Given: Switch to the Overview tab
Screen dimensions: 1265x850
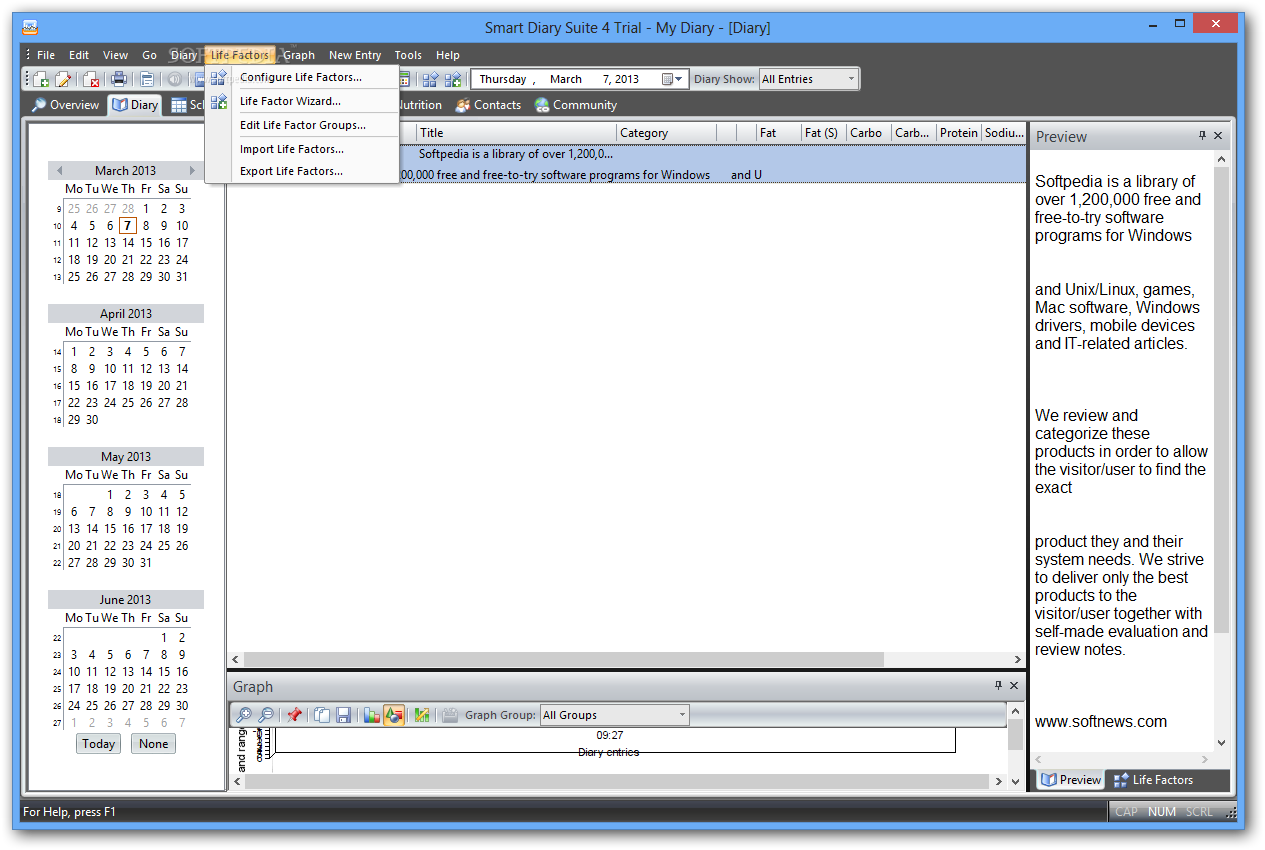Looking at the screenshot, I should click(x=65, y=105).
